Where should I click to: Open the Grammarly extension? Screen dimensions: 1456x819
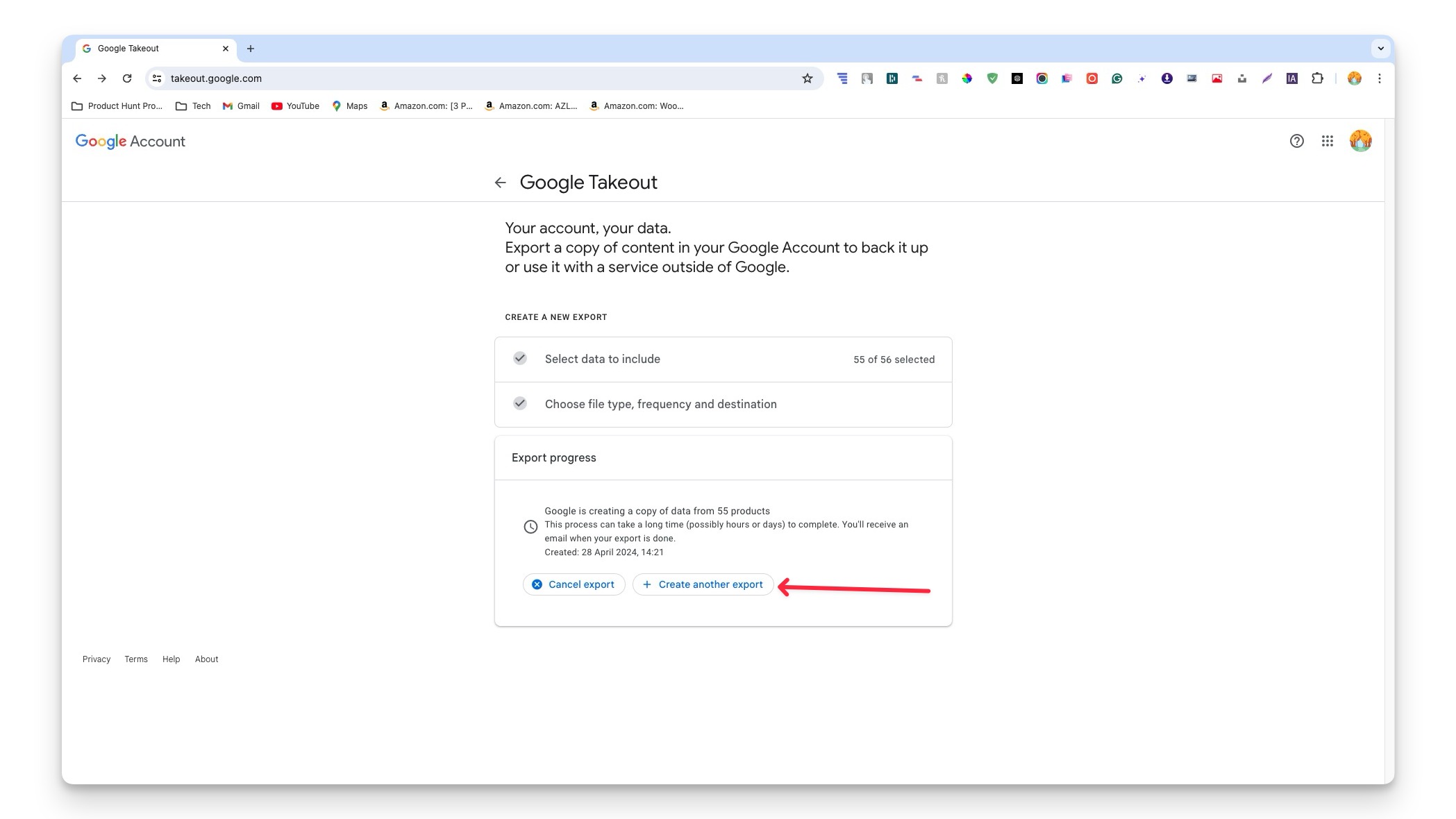click(1117, 78)
